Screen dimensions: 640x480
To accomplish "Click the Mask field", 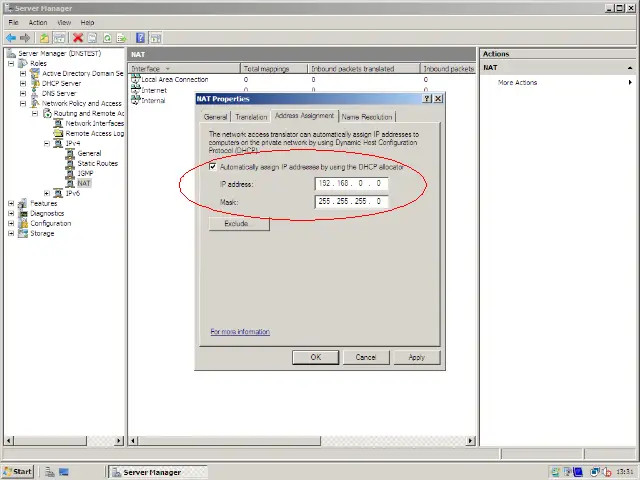I will point(351,201).
